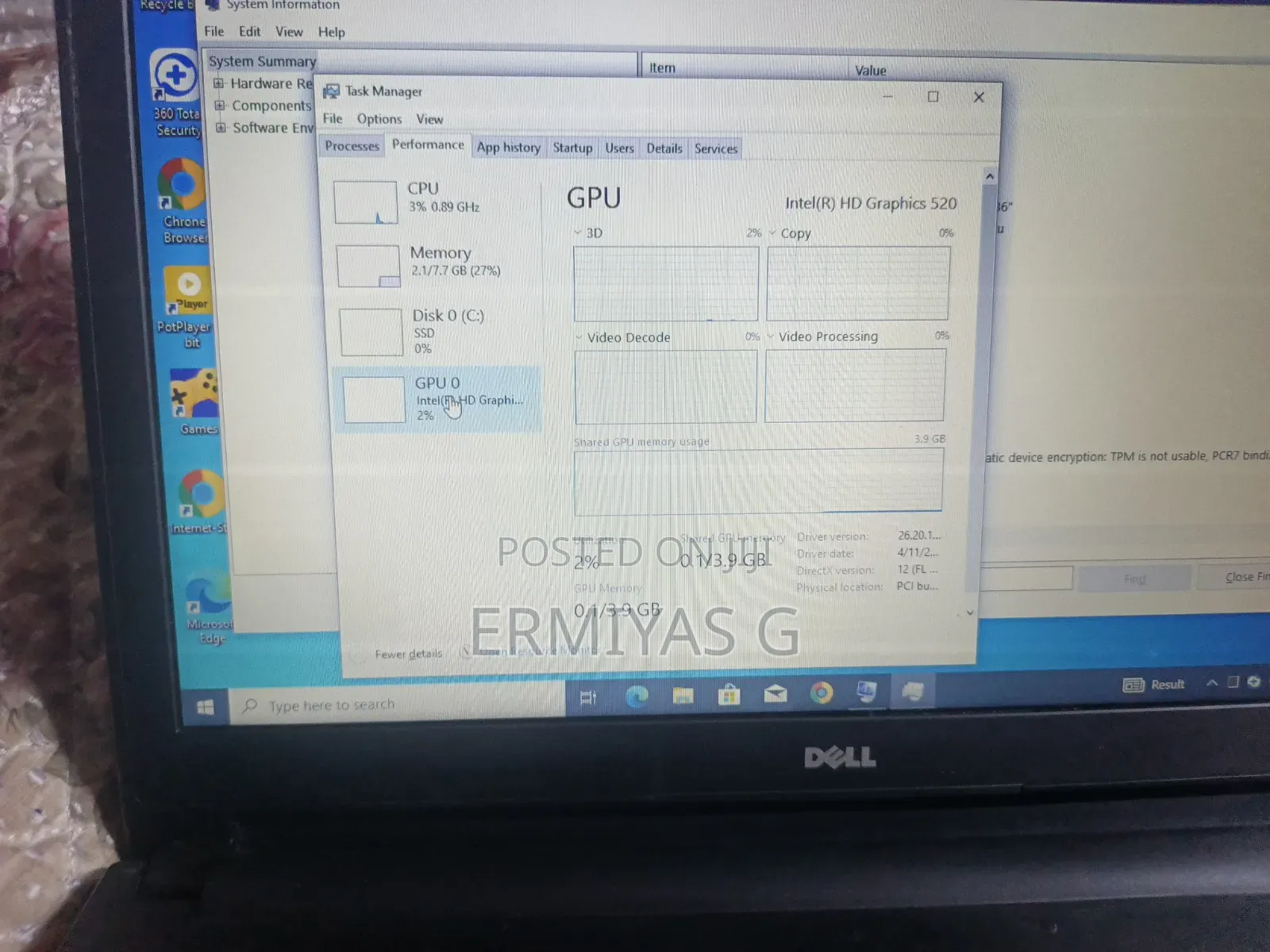Switch to the App history tab
Screen dimensions: 1270x952
508,147
